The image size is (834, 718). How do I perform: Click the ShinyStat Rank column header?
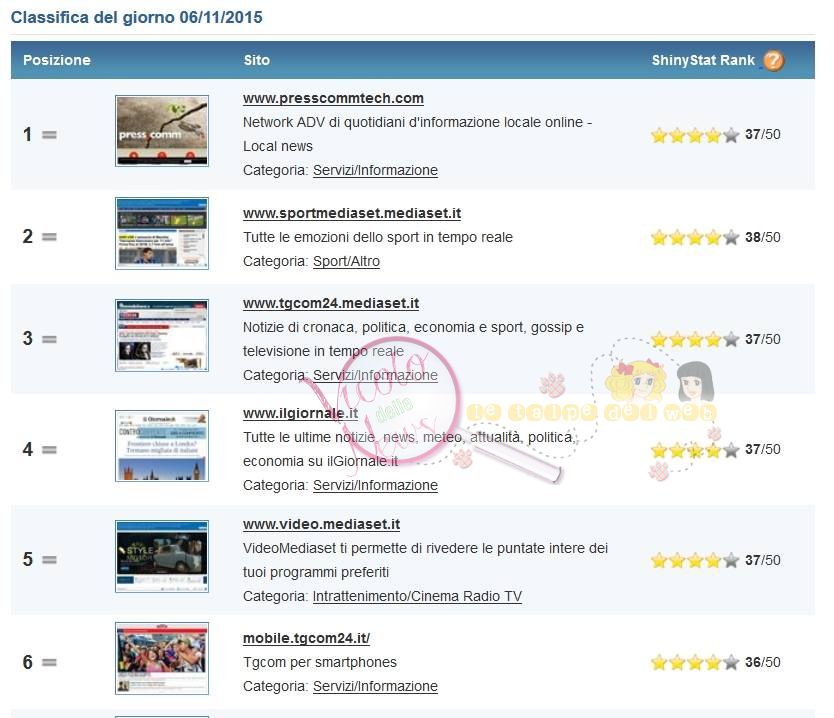tap(703, 60)
